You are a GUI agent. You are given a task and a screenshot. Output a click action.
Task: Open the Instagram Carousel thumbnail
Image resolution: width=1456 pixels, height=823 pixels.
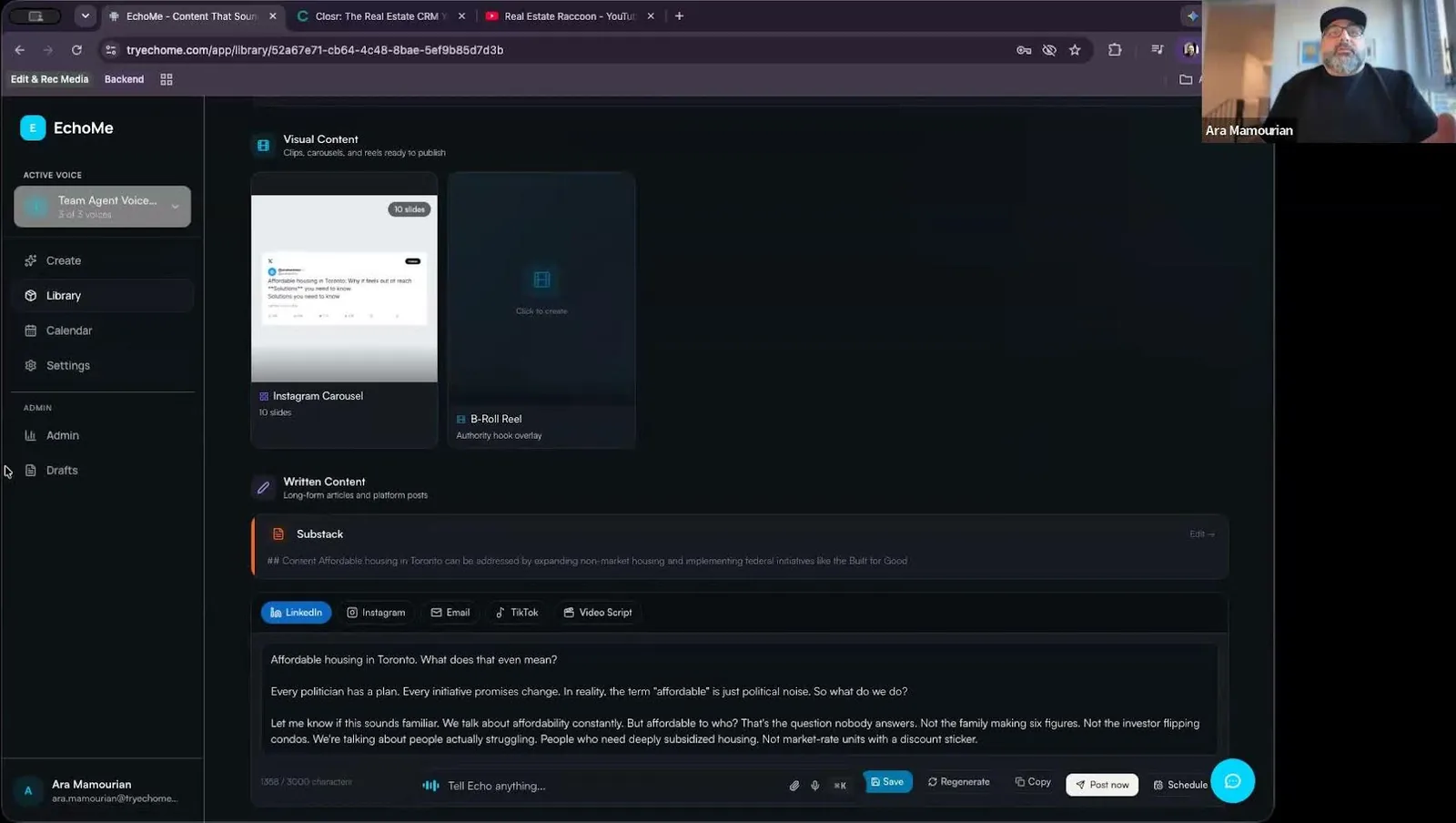pyautogui.click(x=344, y=289)
